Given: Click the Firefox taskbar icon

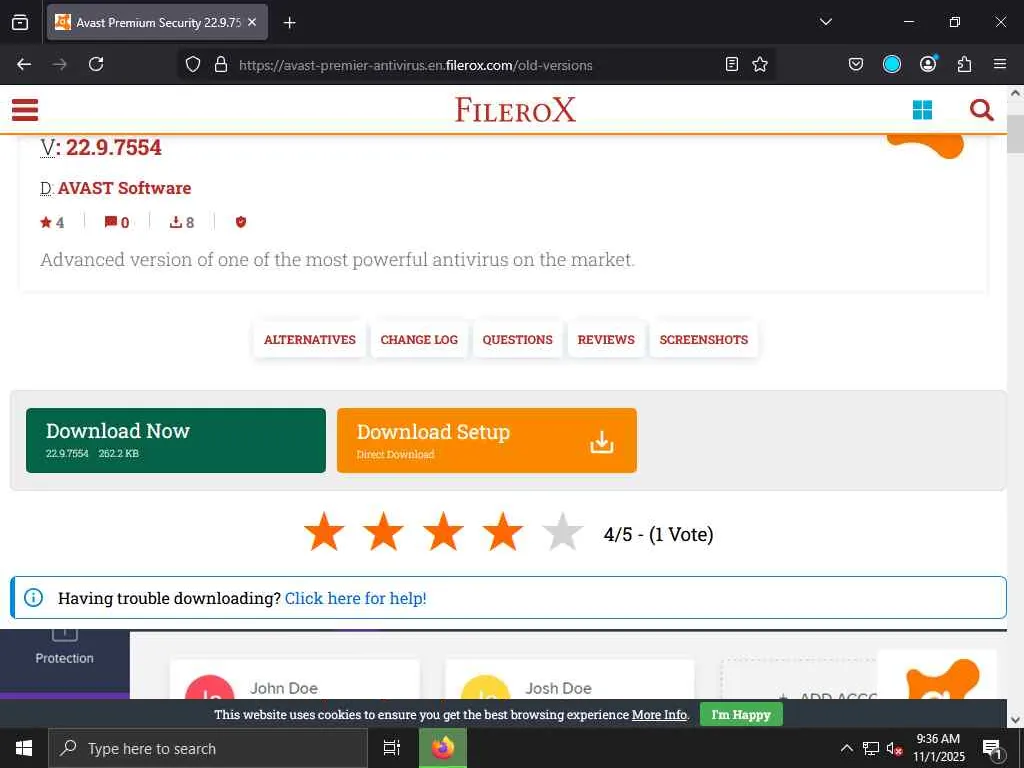Looking at the screenshot, I should (x=443, y=748).
